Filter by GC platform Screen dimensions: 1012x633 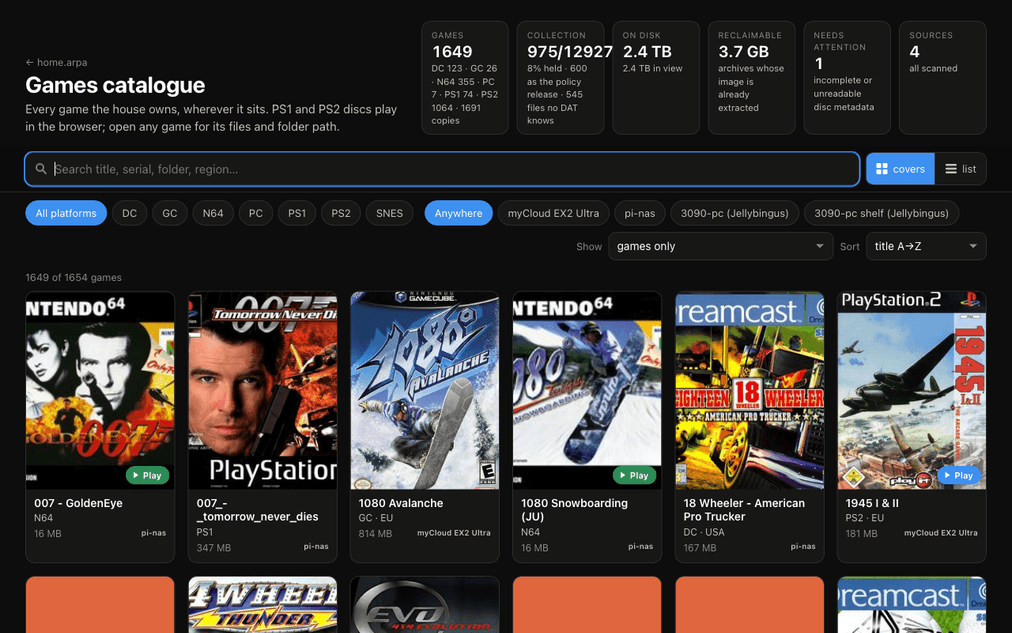170,213
